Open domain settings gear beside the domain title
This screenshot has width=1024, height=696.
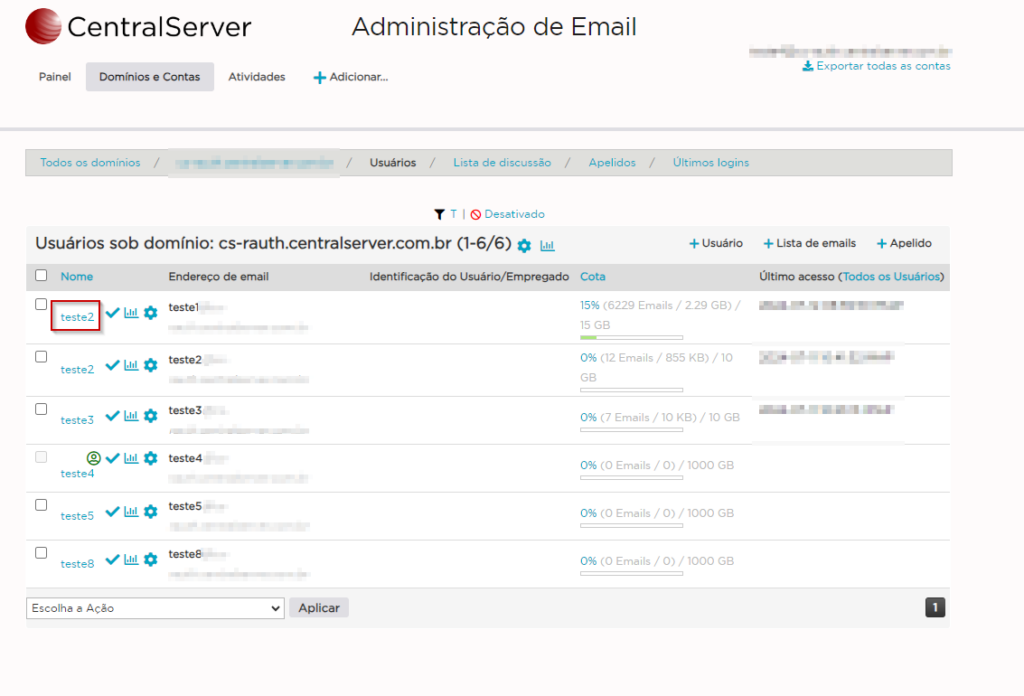coord(524,245)
